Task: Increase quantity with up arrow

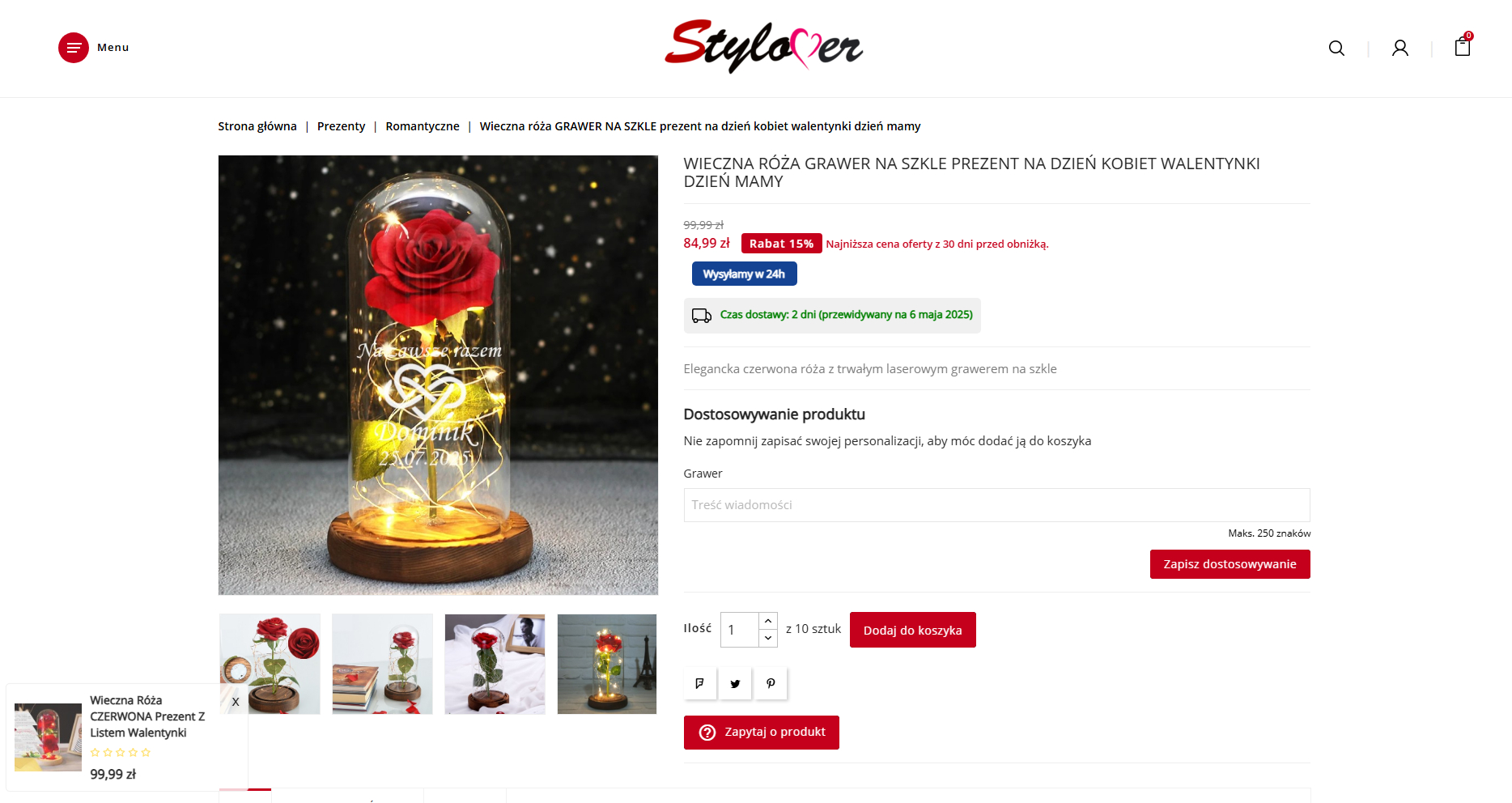Action: [x=768, y=621]
